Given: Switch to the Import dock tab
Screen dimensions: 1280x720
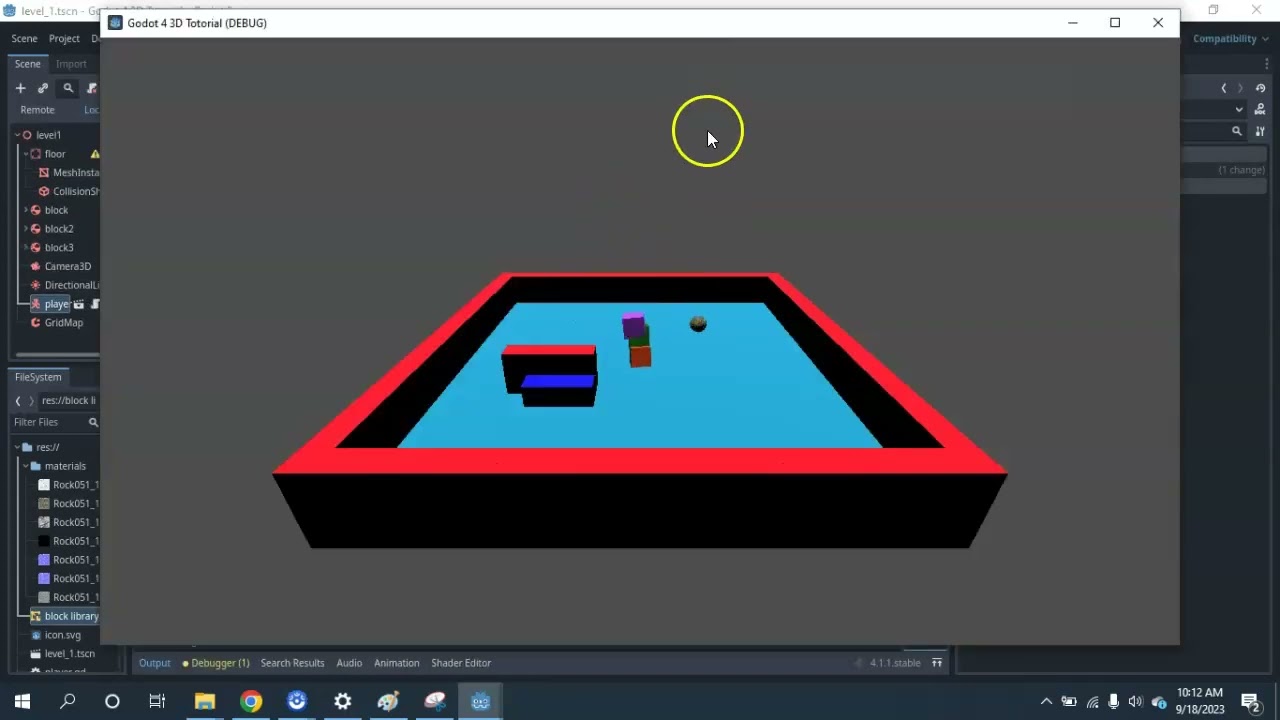Looking at the screenshot, I should coord(71,64).
